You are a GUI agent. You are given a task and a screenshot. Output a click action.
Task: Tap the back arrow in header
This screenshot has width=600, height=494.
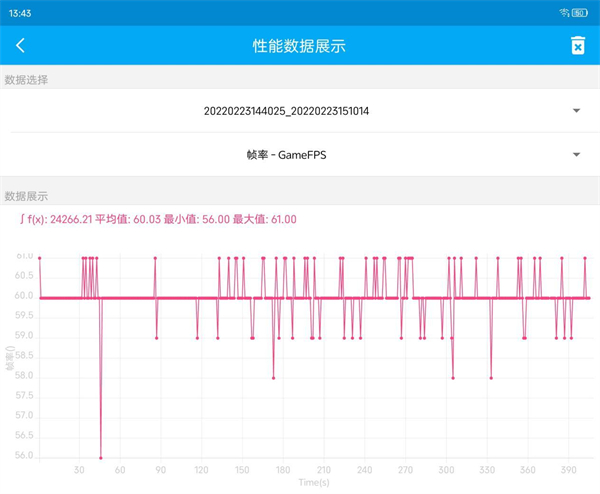click(21, 45)
